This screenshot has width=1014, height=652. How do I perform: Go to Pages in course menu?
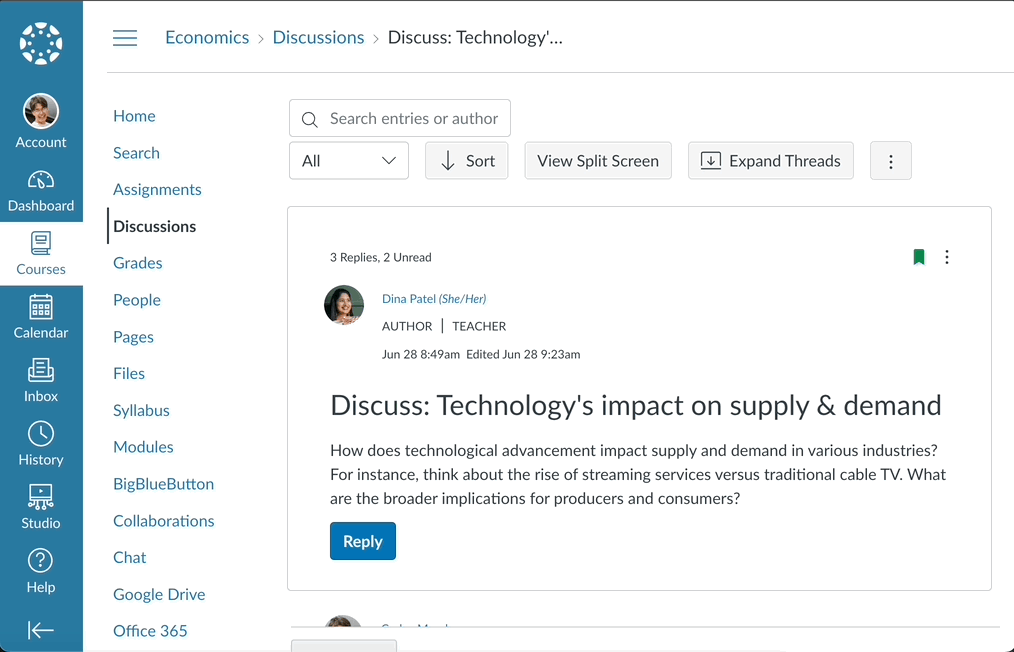click(133, 337)
